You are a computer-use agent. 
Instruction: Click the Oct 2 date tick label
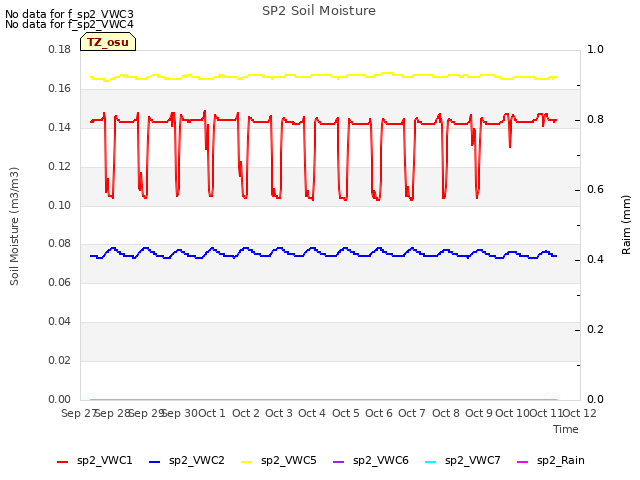point(246,413)
